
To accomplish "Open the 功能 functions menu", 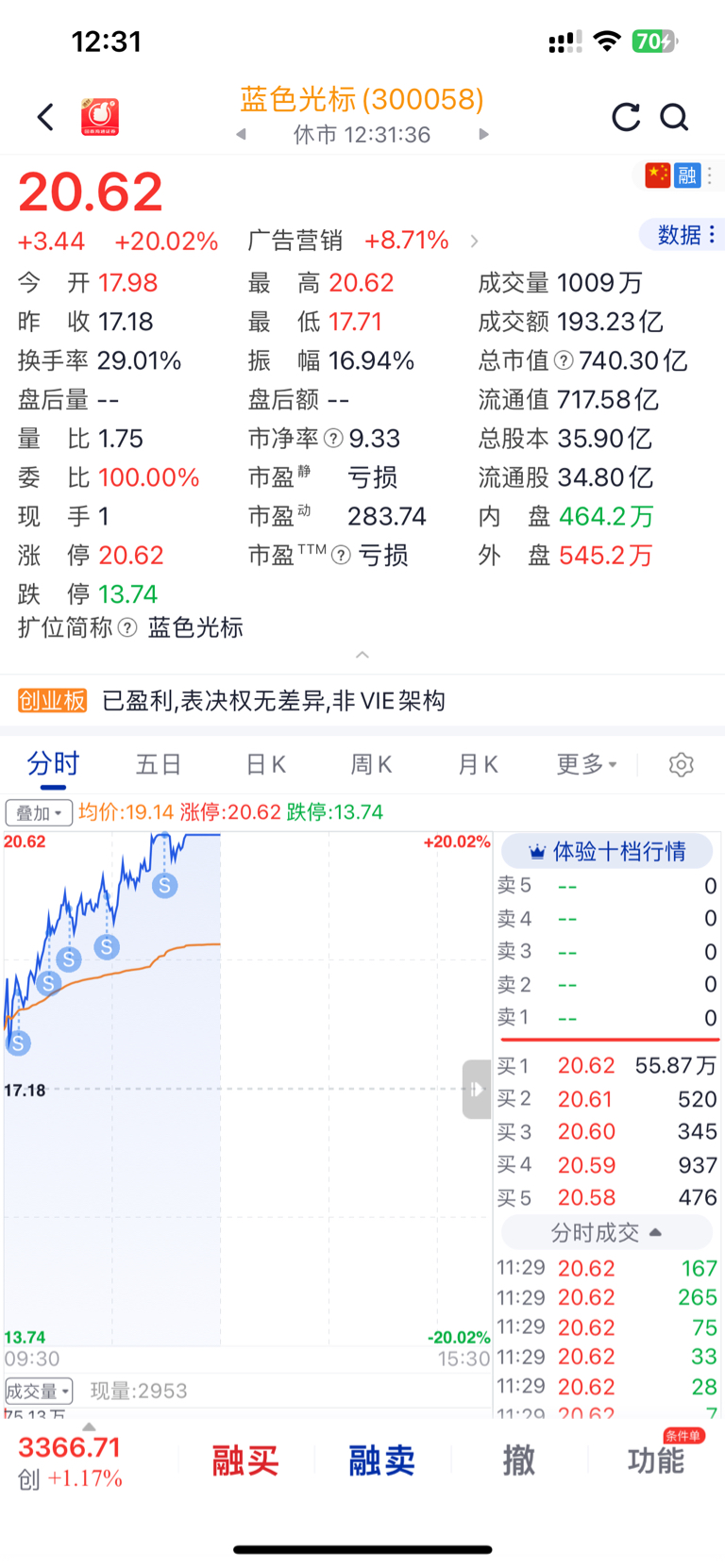I will pyautogui.click(x=656, y=1460).
